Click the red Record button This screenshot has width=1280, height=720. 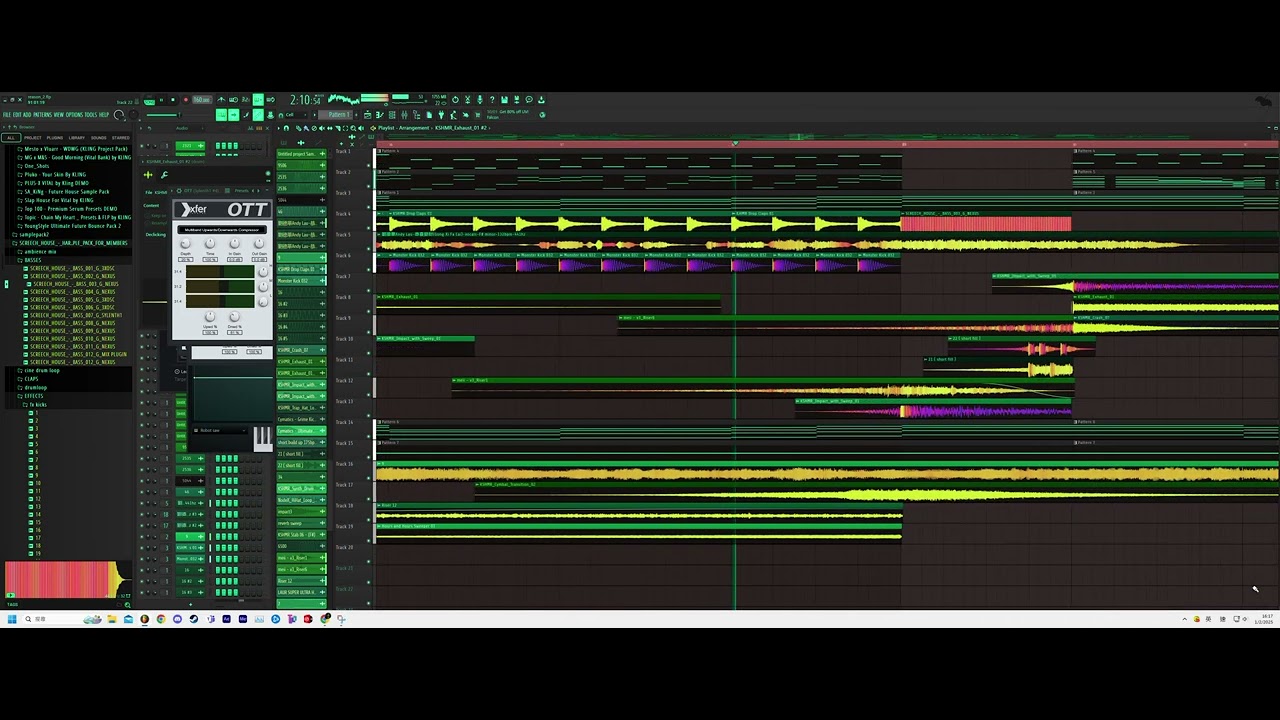[x=185, y=100]
